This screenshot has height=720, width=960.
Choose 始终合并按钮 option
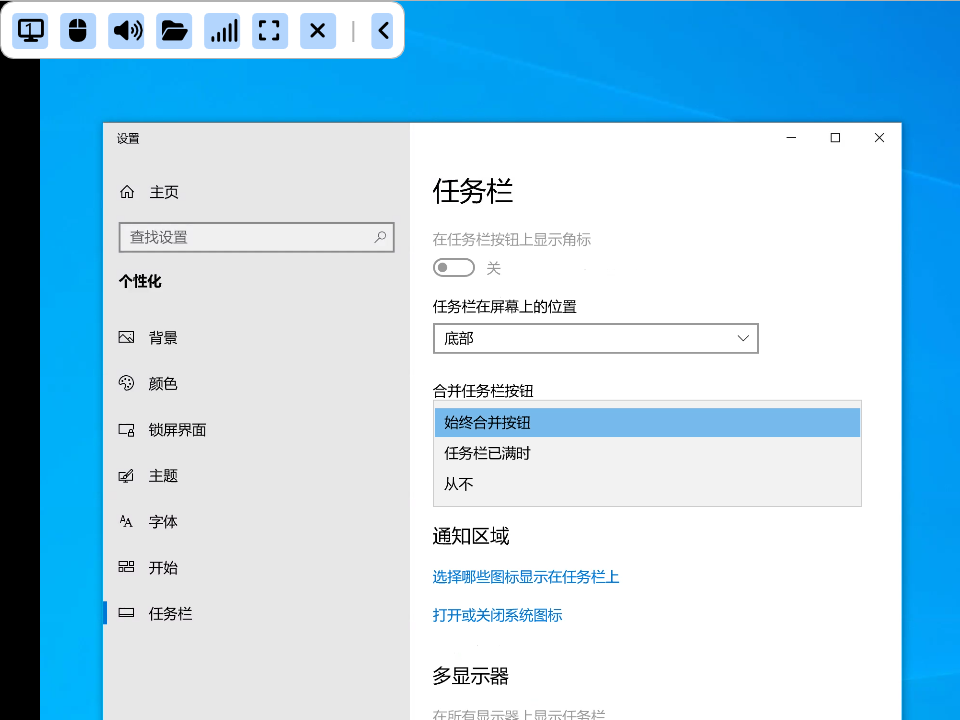pyautogui.click(x=647, y=422)
